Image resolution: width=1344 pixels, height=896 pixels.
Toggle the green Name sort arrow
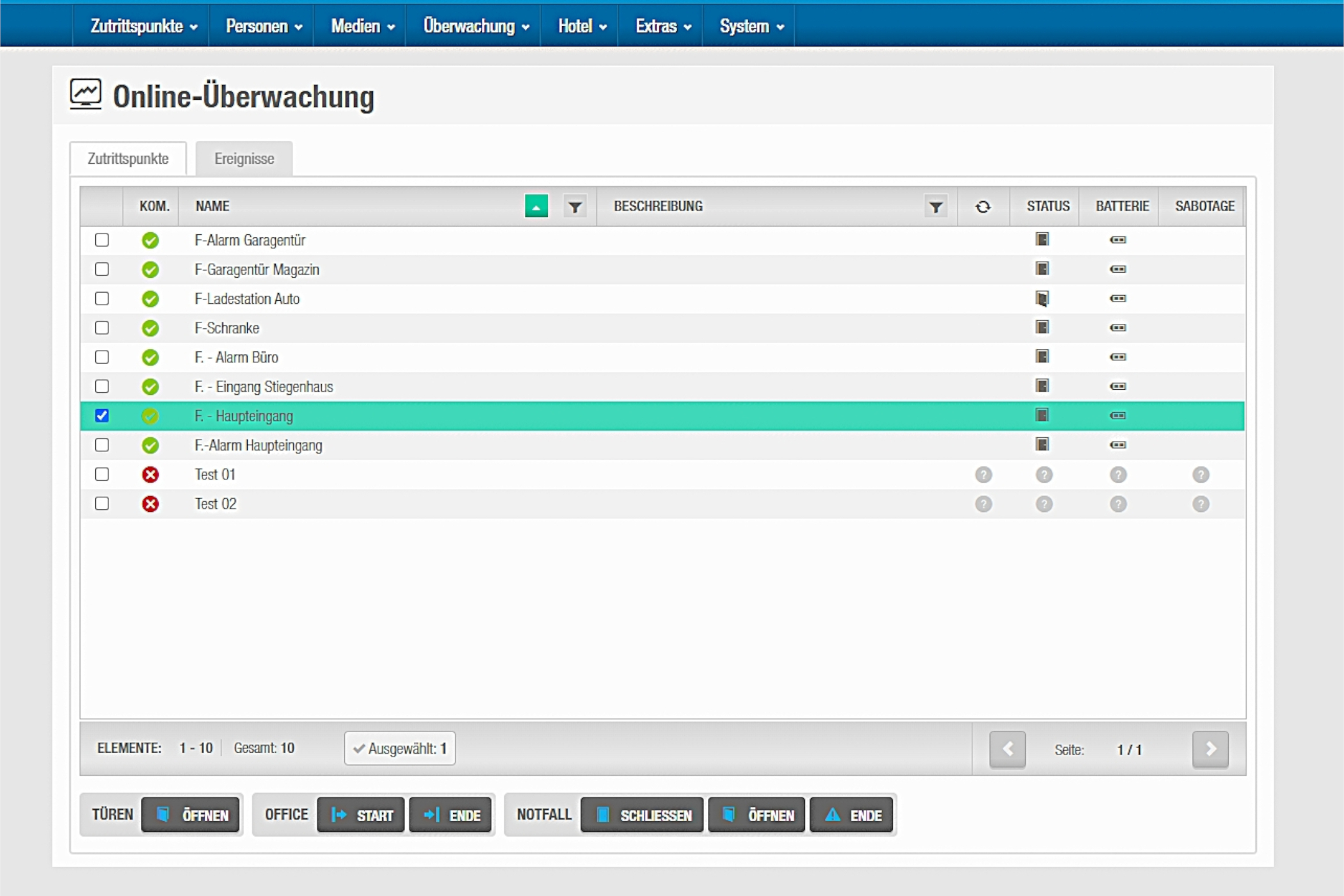point(536,207)
